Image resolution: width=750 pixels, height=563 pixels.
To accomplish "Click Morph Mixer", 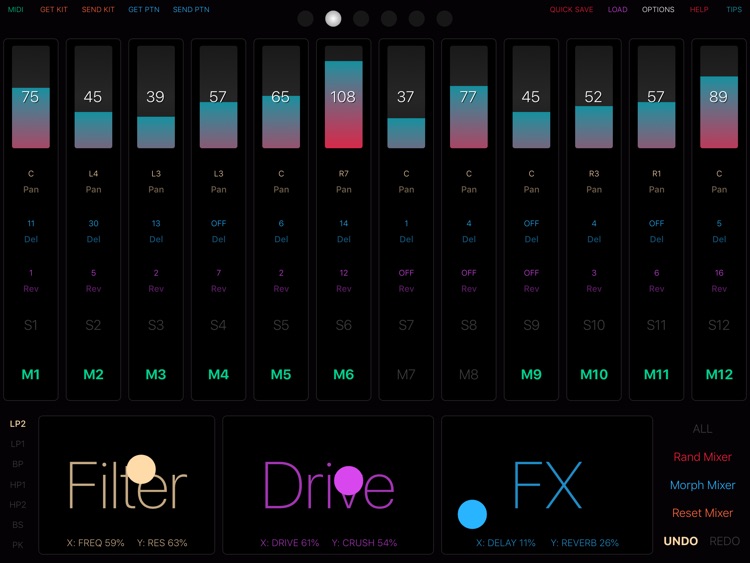I will click(x=702, y=485).
